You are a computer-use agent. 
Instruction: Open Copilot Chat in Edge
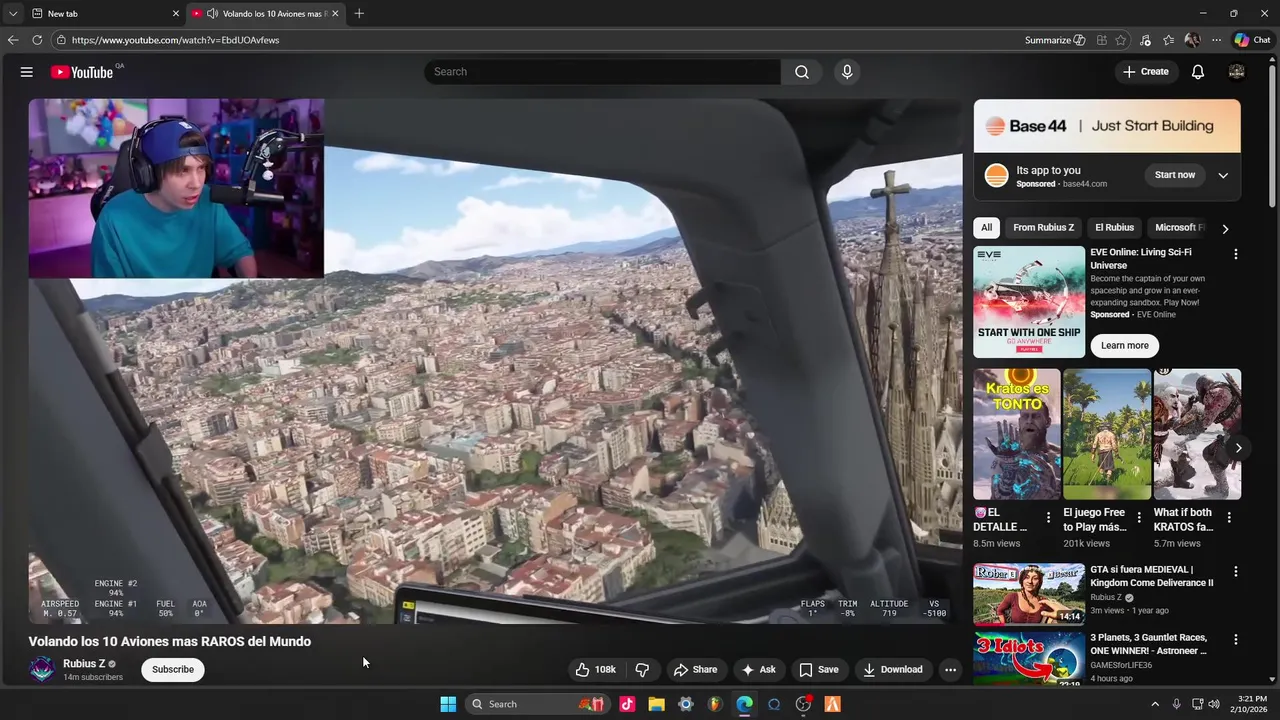1252,40
